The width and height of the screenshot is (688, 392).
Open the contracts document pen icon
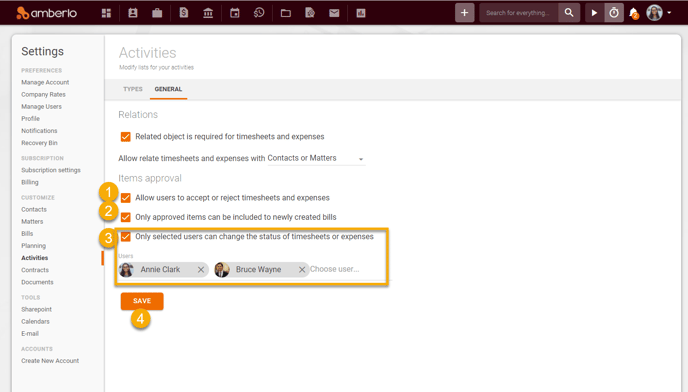point(310,13)
